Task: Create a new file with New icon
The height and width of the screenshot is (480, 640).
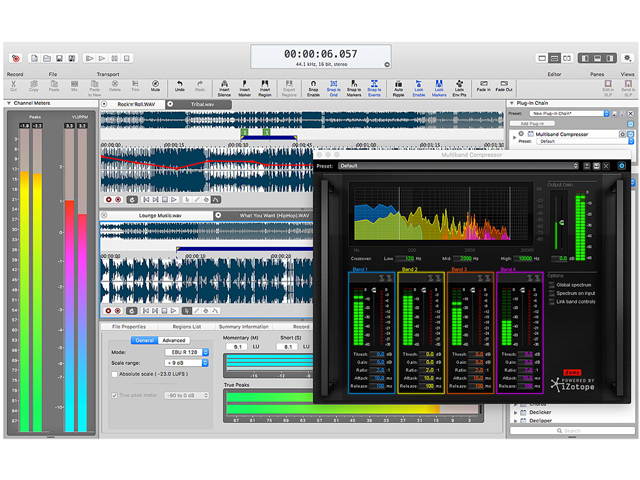Action: coord(34,59)
